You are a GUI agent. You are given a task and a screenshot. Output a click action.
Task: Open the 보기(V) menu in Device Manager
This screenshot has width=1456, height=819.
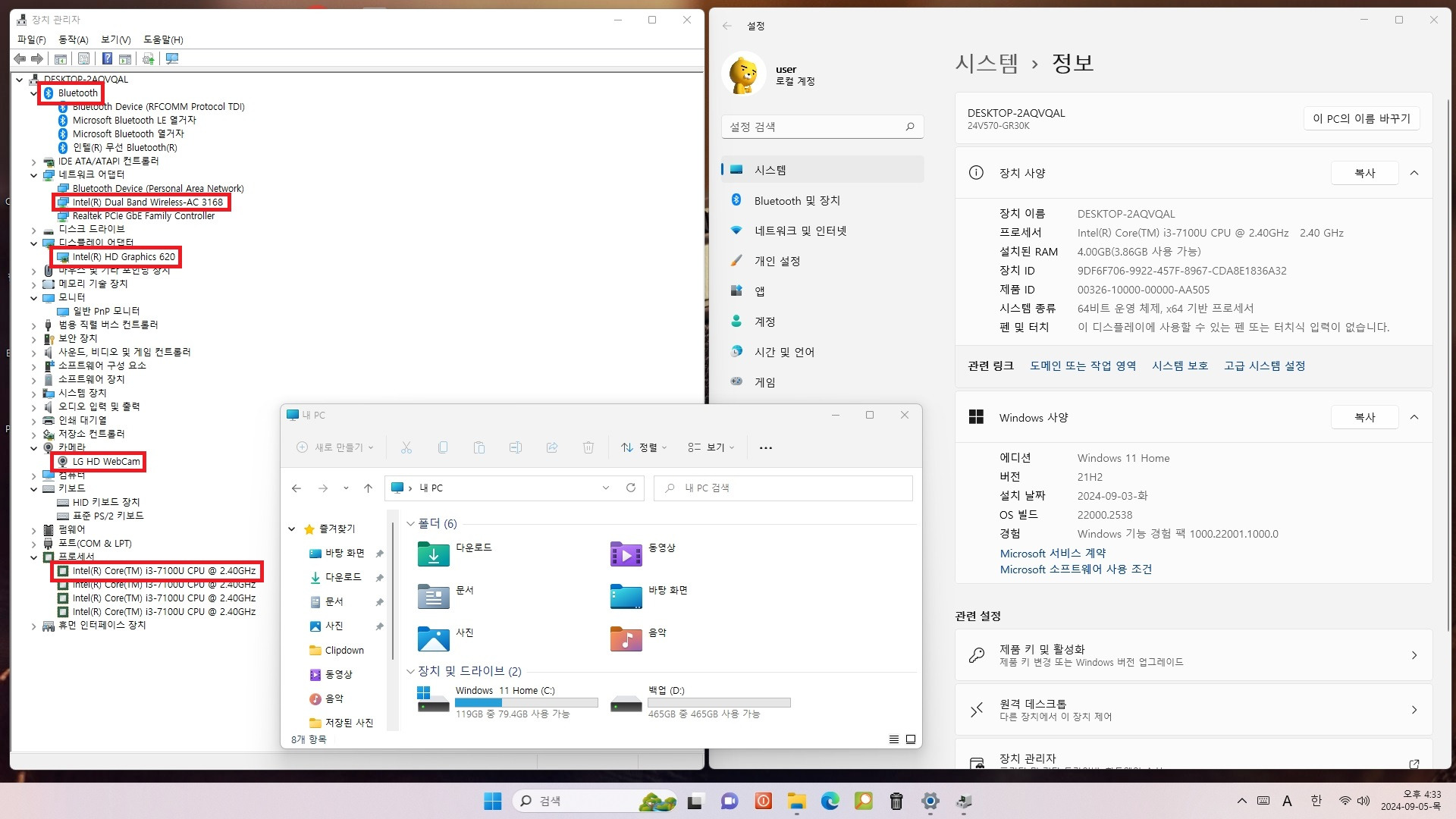[116, 39]
